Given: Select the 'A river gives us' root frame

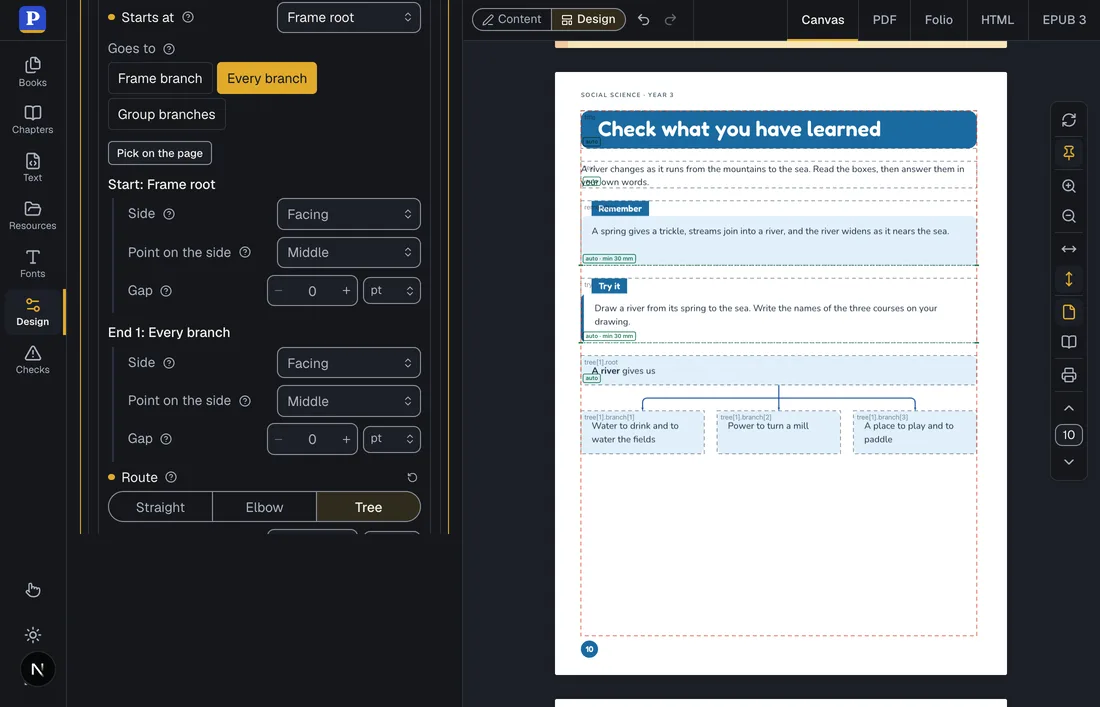Looking at the screenshot, I should pos(778,370).
